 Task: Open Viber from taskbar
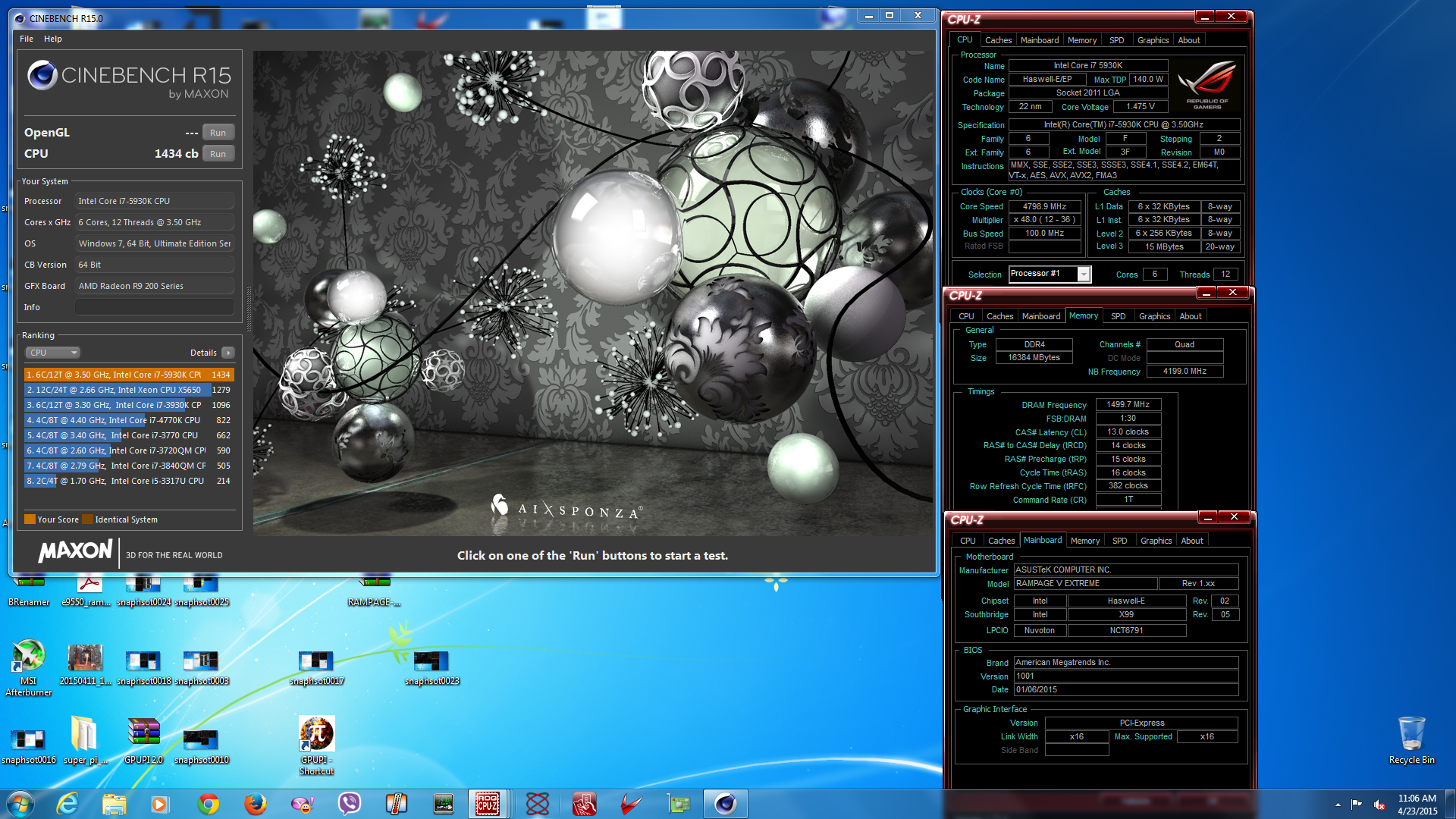tap(350, 804)
